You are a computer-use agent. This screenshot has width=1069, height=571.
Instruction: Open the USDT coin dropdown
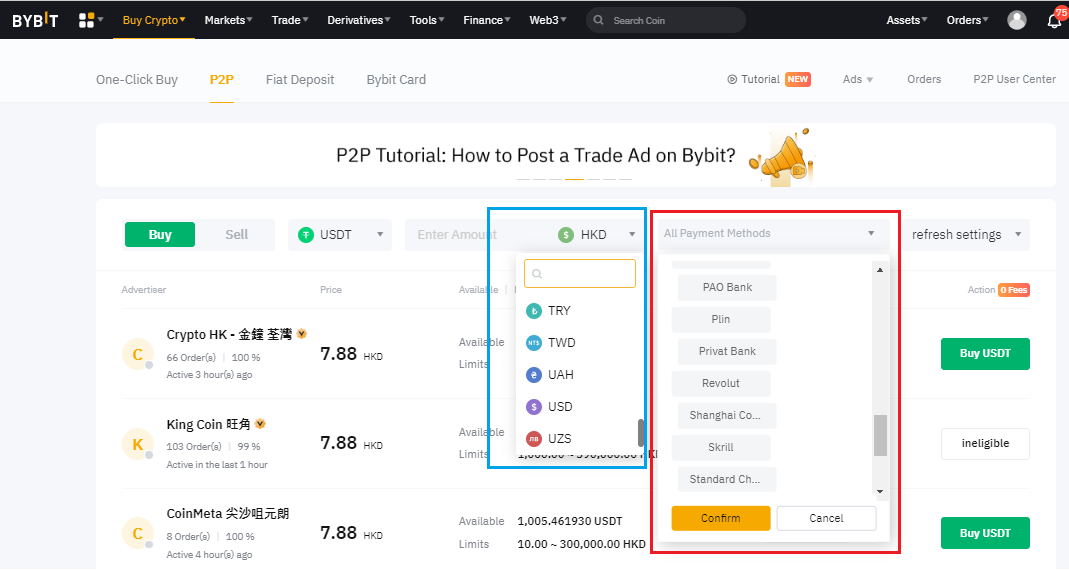tap(340, 235)
